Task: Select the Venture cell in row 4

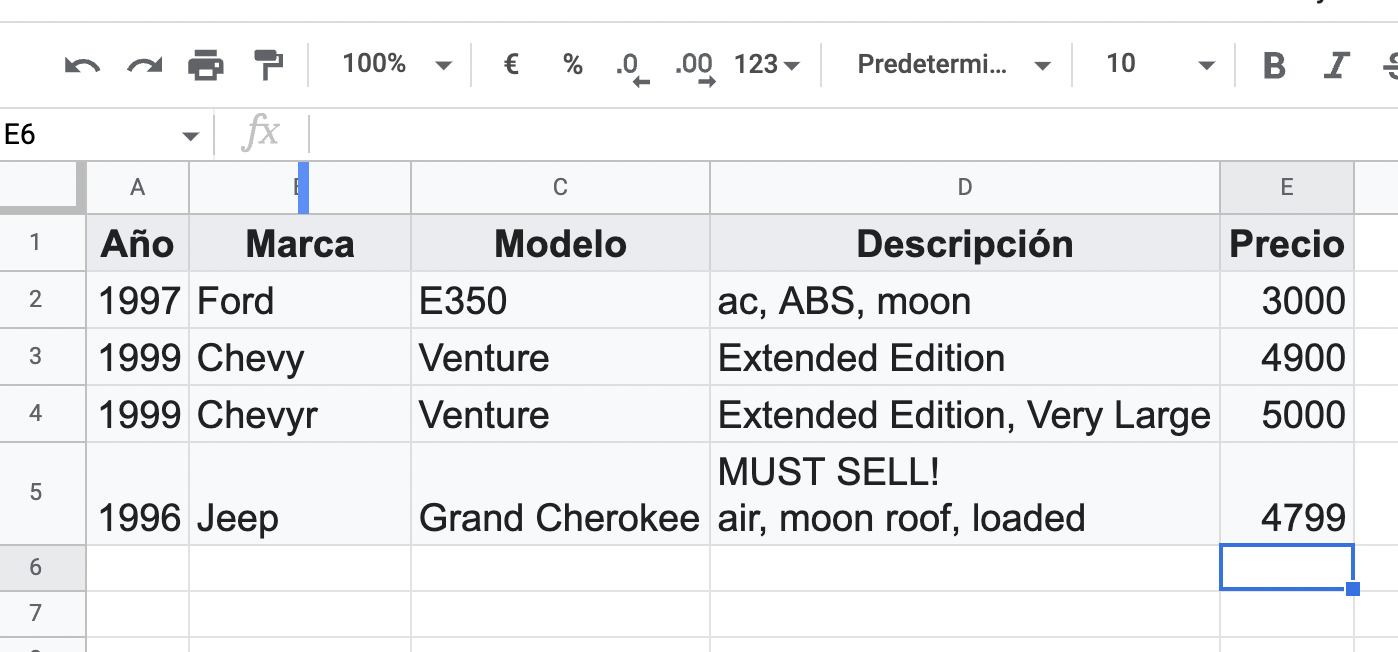Action: (560, 414)
